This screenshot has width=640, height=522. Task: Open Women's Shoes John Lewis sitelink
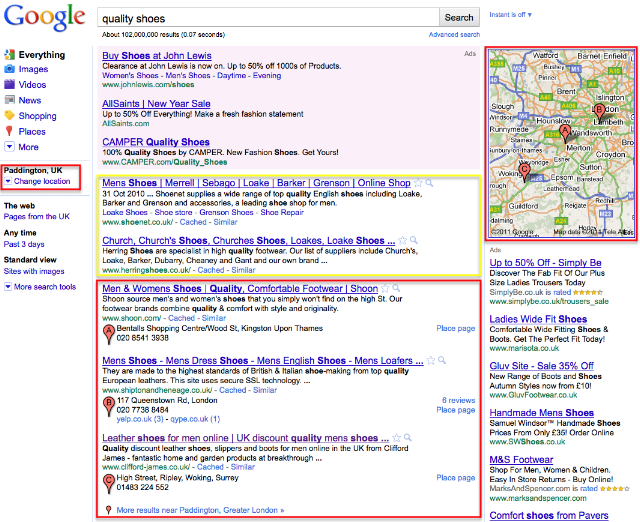pyautogui.click(x=130, y=76)
